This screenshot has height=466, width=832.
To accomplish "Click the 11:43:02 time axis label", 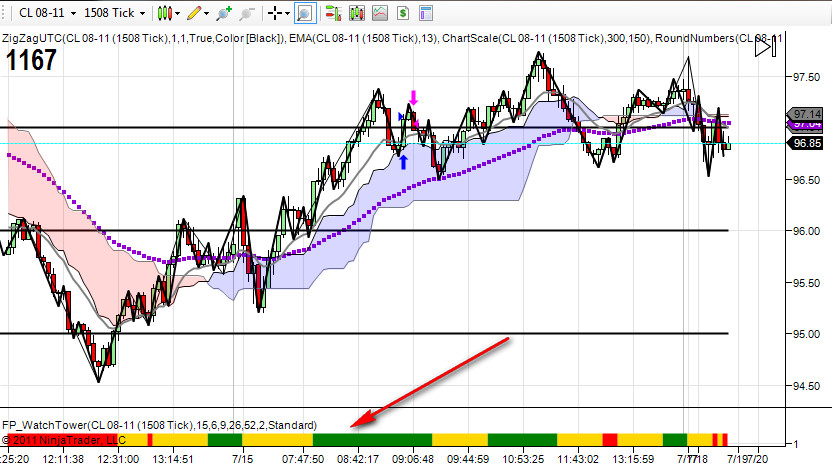I will (578, 459).
